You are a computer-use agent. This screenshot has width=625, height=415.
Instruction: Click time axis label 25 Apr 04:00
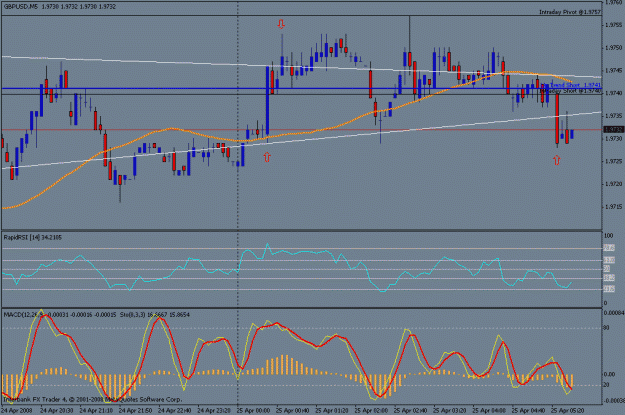tap(489, 410)
